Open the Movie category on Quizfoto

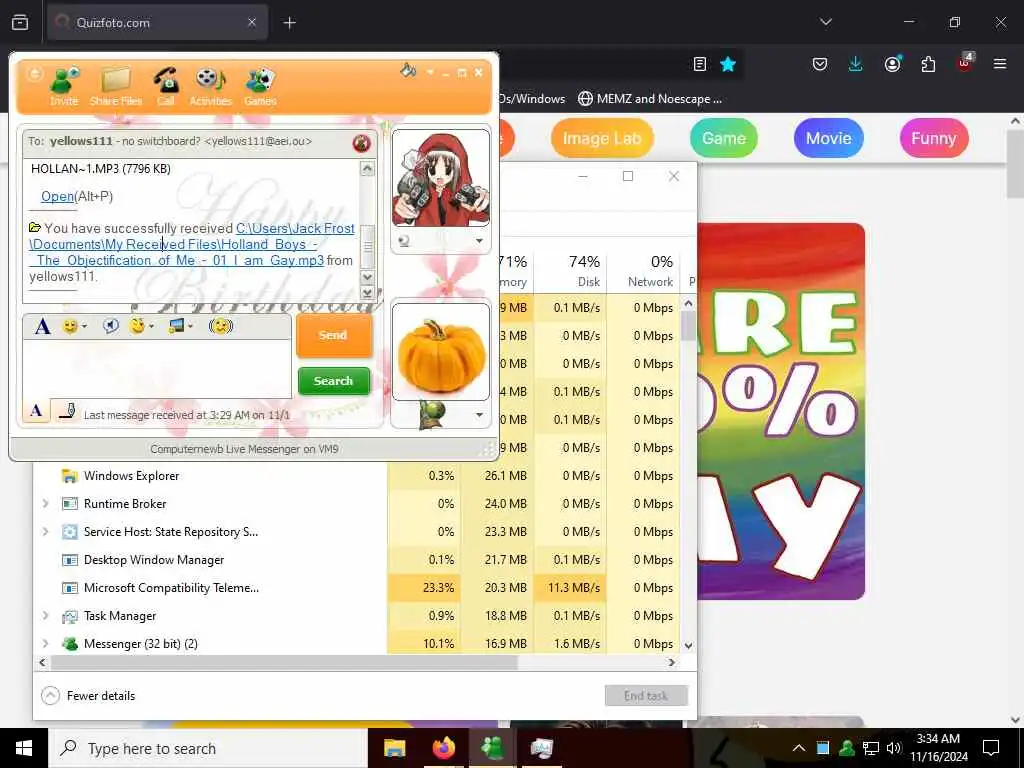click(x=828, y=138)
